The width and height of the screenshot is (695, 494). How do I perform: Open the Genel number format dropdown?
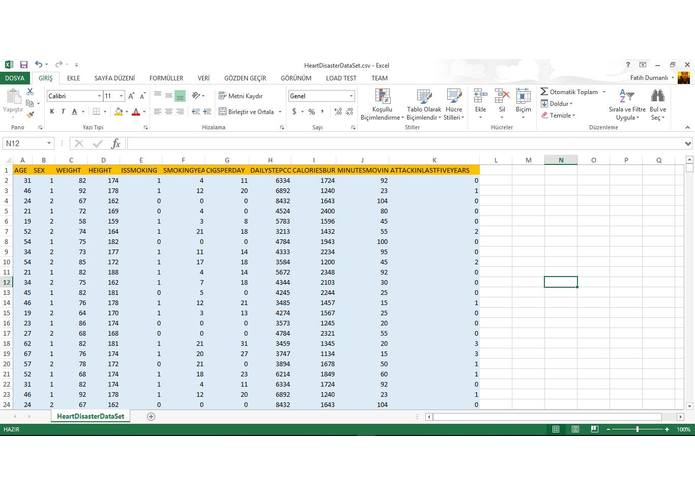coord(351,96)
